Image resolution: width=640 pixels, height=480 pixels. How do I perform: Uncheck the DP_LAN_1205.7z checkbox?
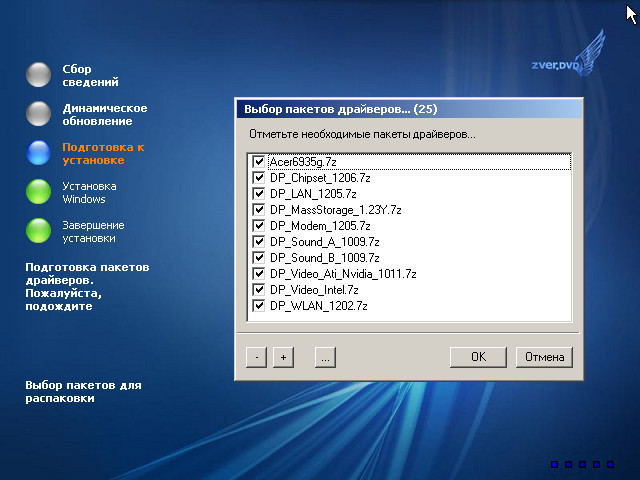[x=259, y=193]
